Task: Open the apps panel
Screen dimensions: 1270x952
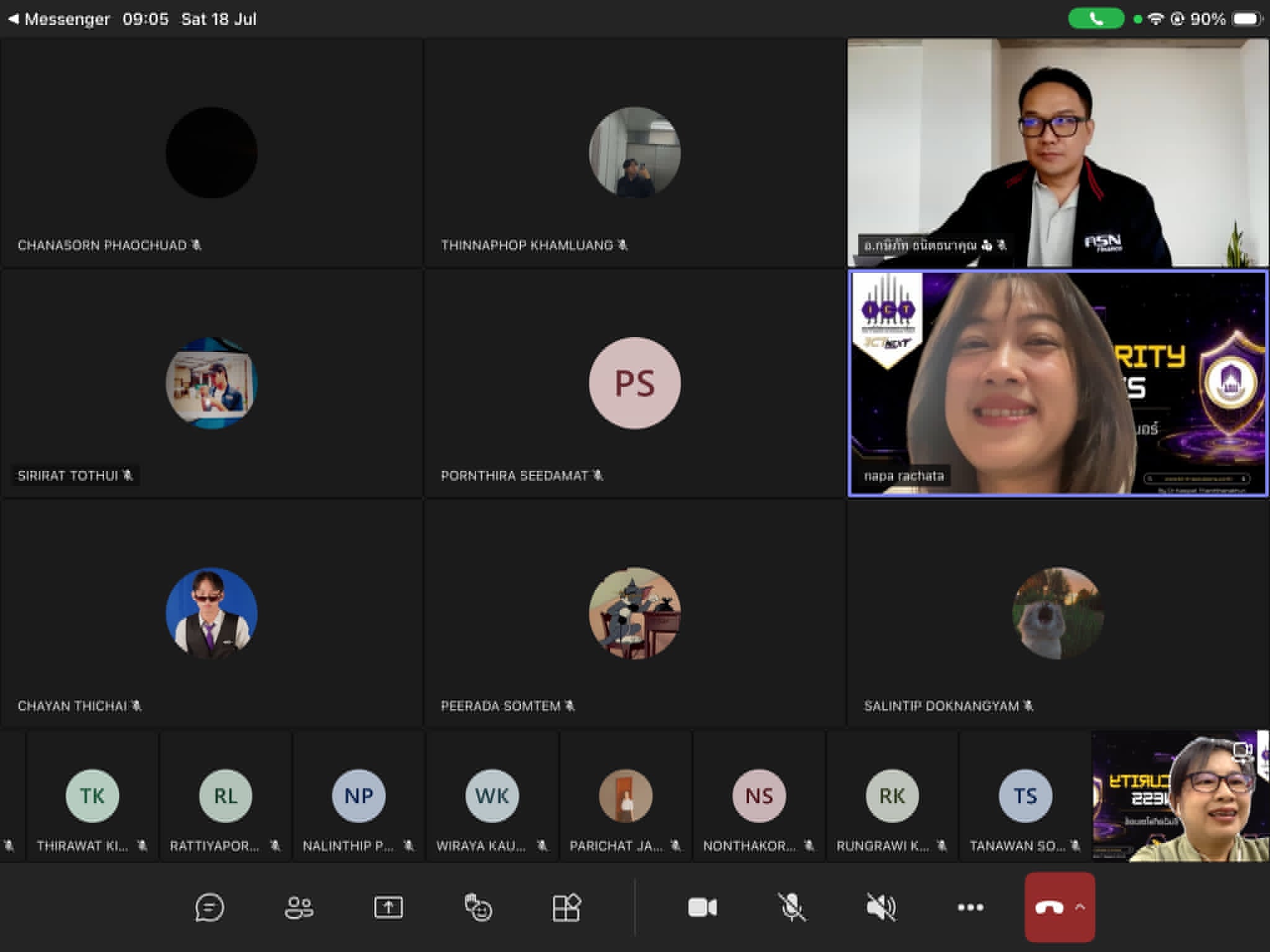Action: (567, 907)
